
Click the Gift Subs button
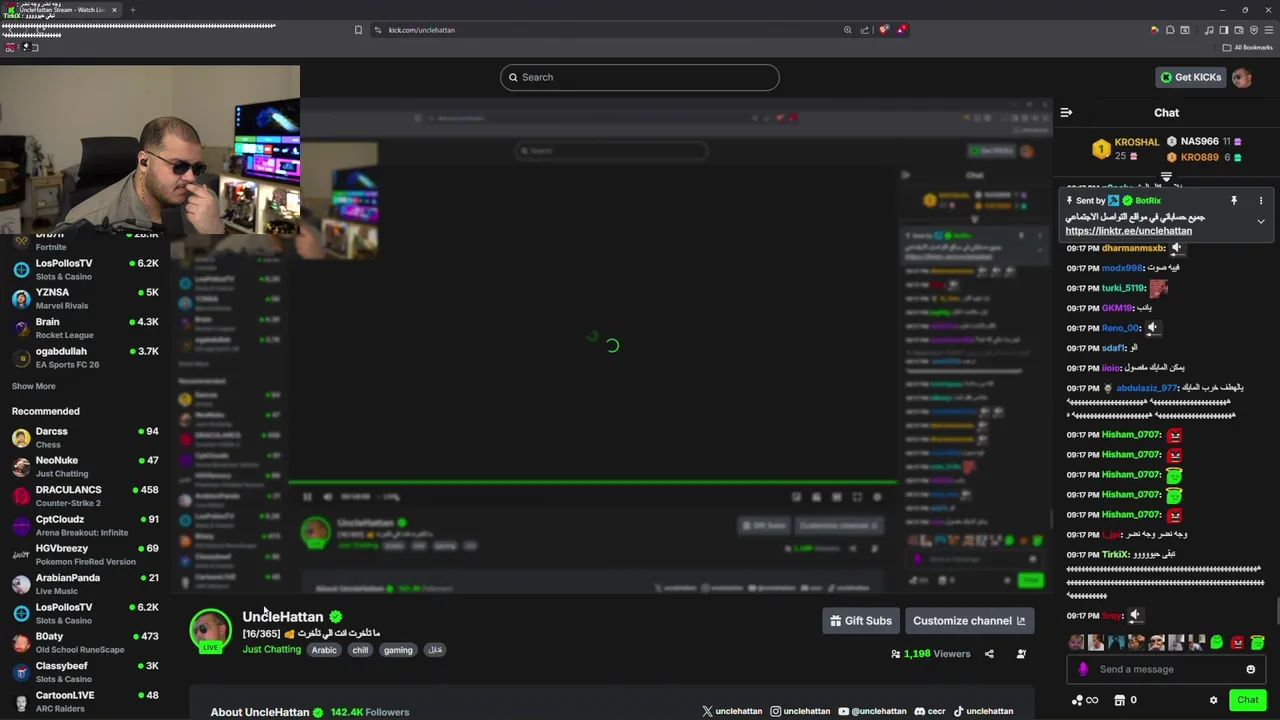click(860, 621)
